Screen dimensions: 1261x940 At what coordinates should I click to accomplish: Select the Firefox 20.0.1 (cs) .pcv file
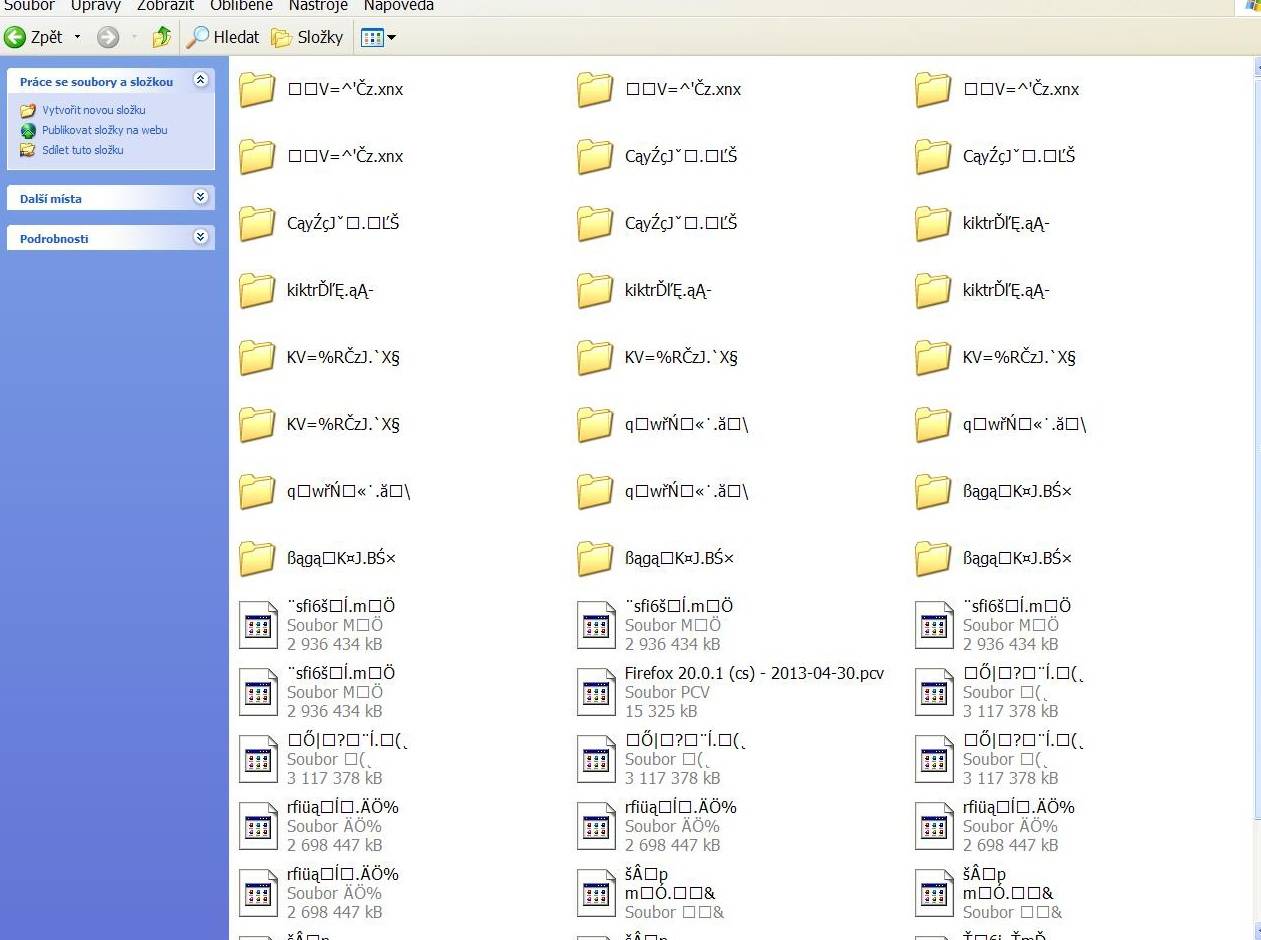pyautogui.click(x=731, y=692)
